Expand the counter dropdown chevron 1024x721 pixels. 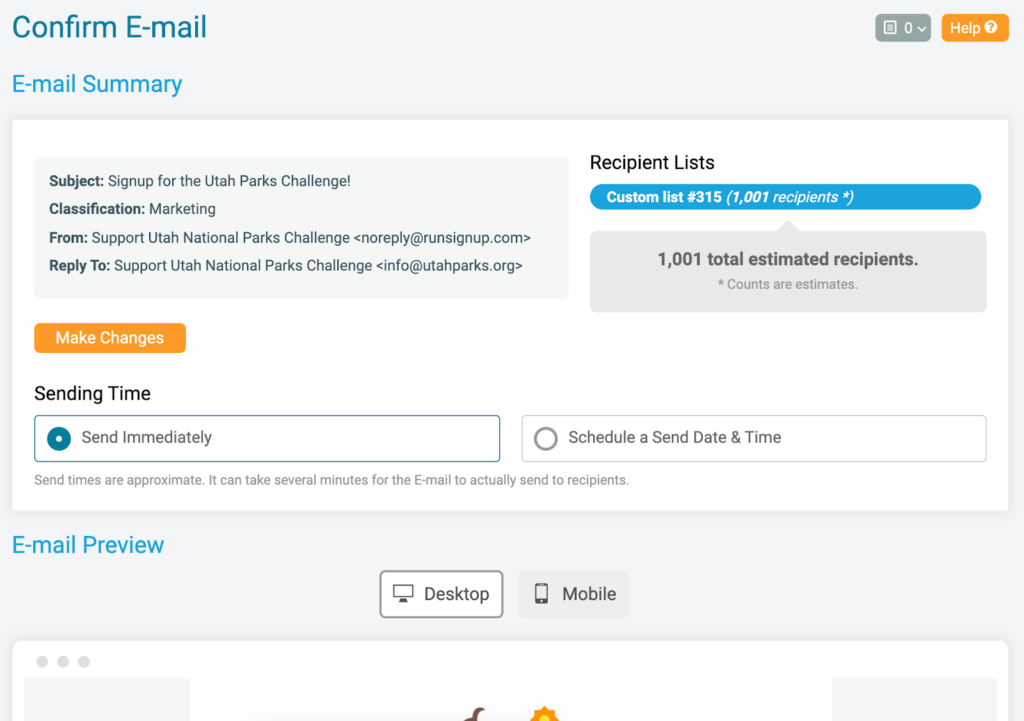click(x=921, y=29)
